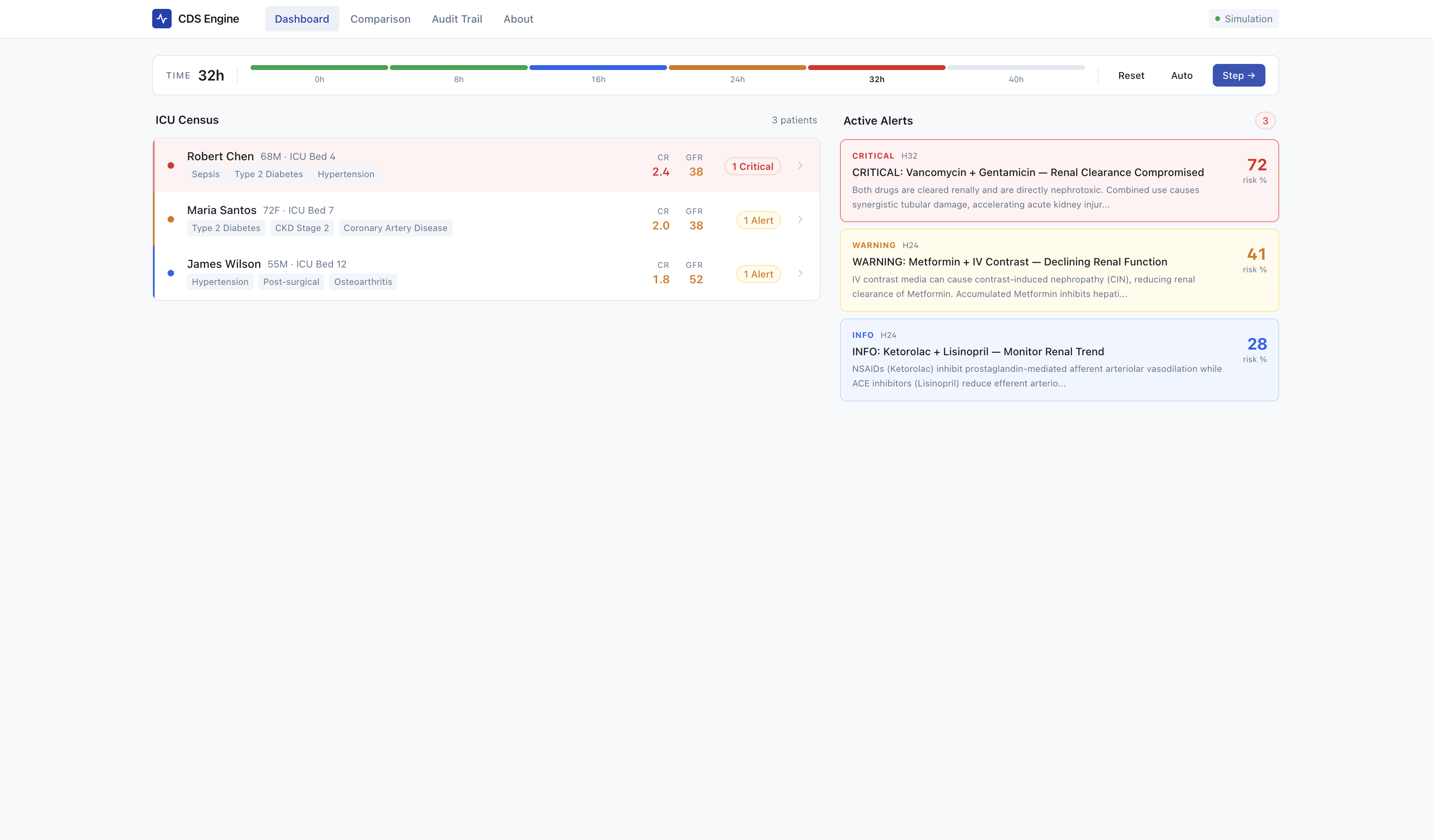The height and width of the screenshot is (840, 1433).
Task: Select the 40h timeline segment
Action: (1016, 68)
